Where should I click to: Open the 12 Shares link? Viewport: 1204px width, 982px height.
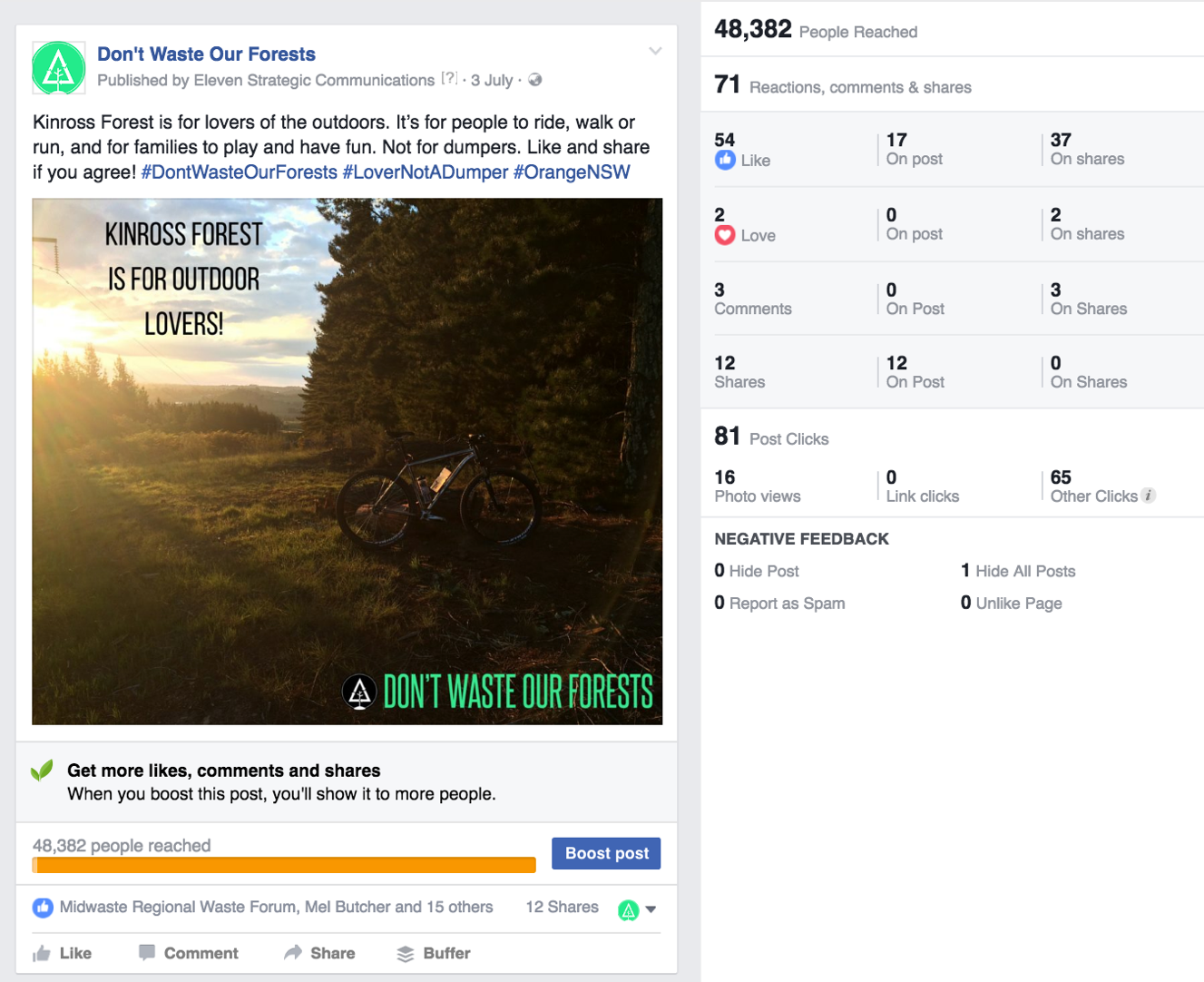[563, 907]
